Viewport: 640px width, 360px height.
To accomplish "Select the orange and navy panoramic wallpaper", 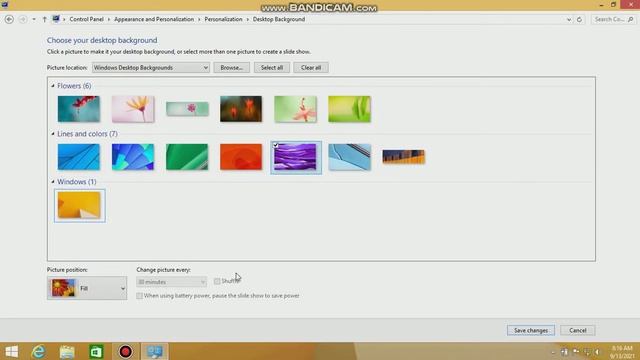I will [x=403, y=157].
